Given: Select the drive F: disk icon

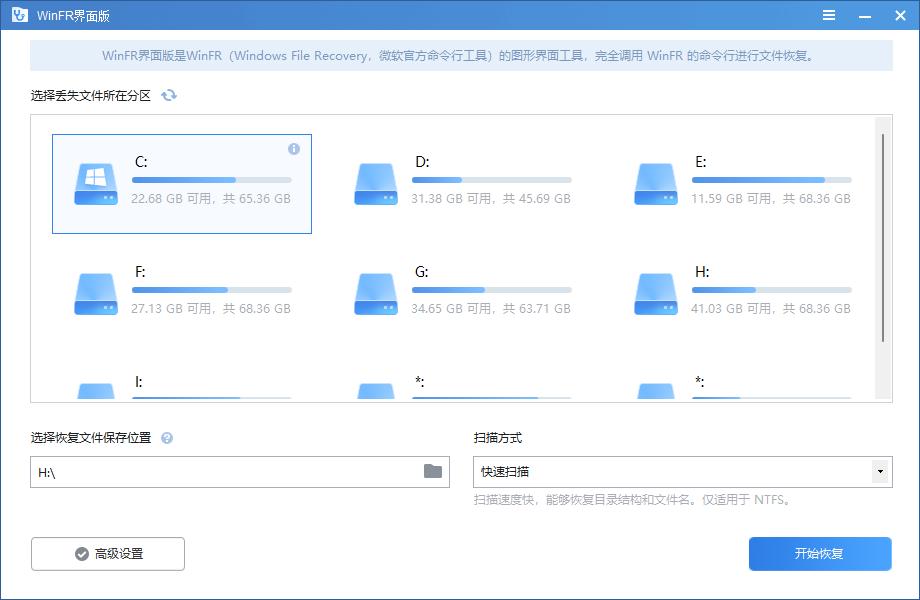Looking at the screenshot, I should [x=94, y=293].
